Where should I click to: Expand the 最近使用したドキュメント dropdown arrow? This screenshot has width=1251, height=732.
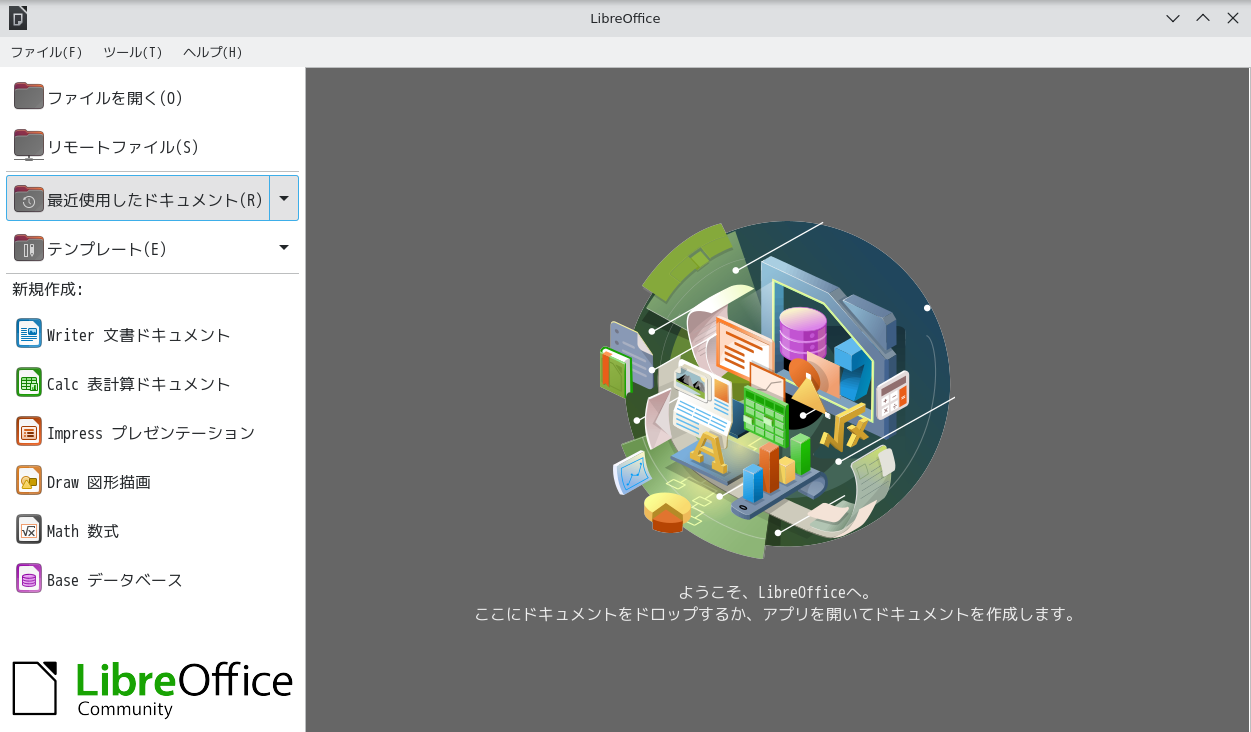pyautogui.click(x=284, y=198)
